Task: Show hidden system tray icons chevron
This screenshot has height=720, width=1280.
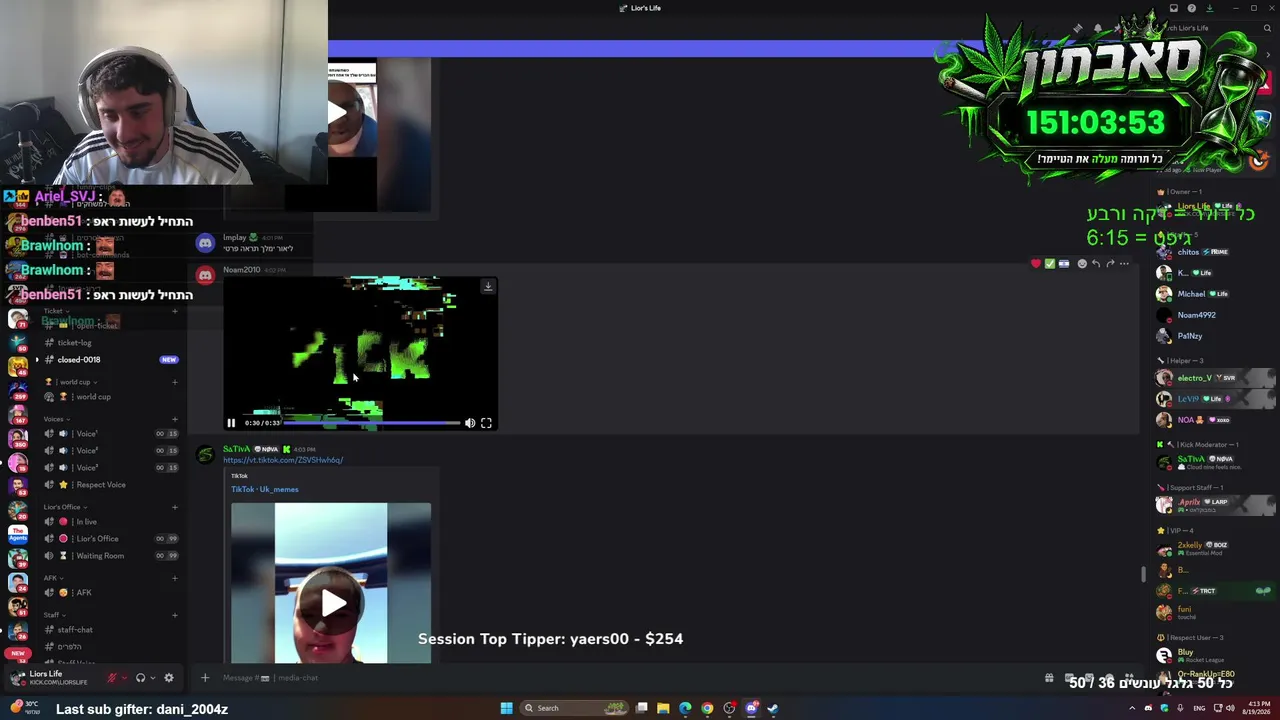Action: pos(1132,708)
